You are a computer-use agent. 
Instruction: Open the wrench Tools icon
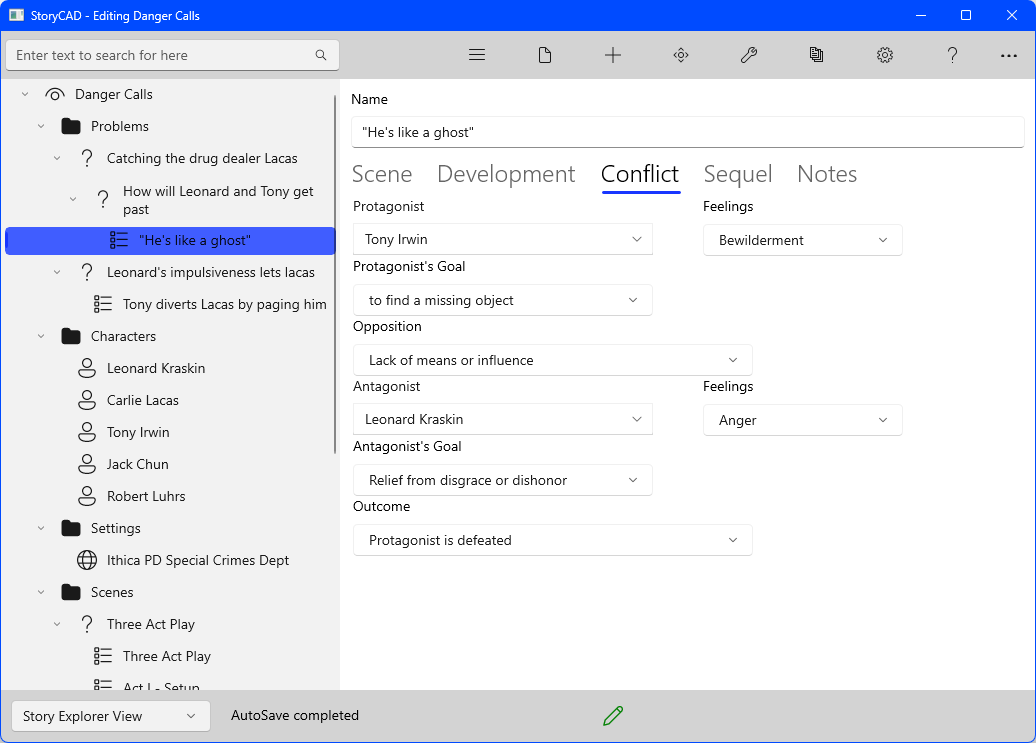pyautogui.click(x=749, y=55)
